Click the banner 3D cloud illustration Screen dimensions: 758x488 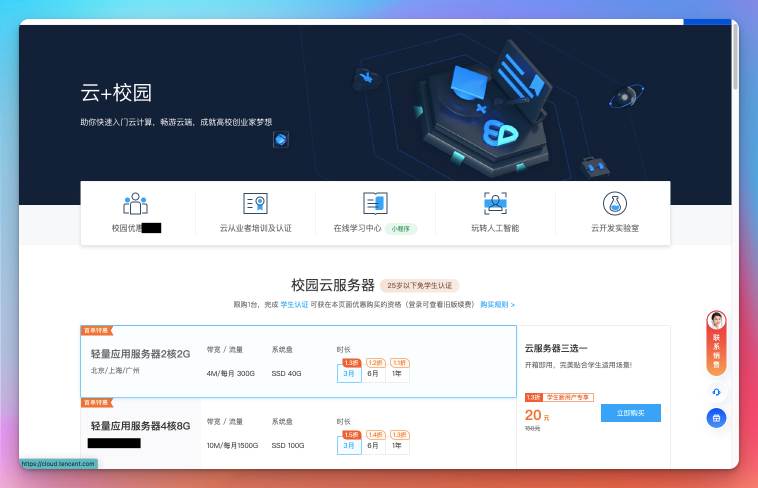(x=483, y=109)
